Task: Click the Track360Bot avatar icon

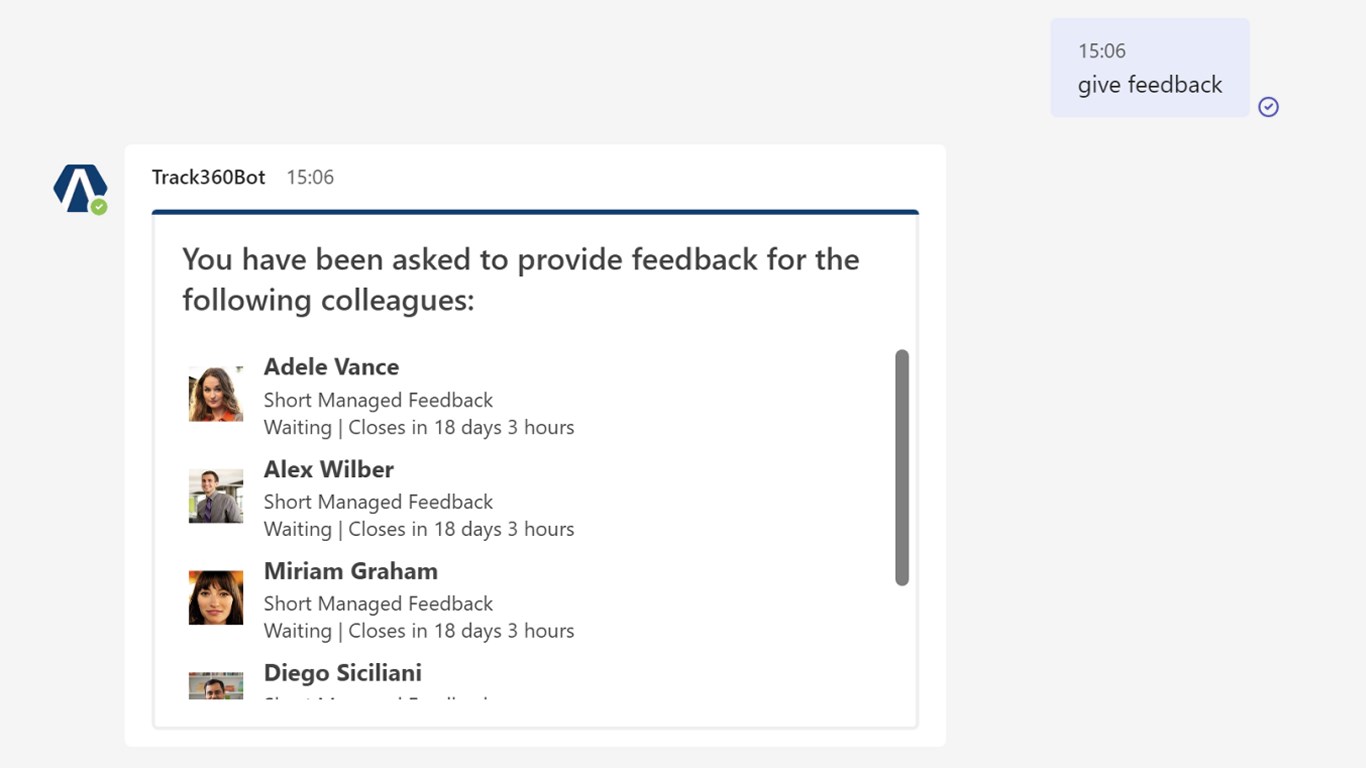Action: click(x=80, y=188)
